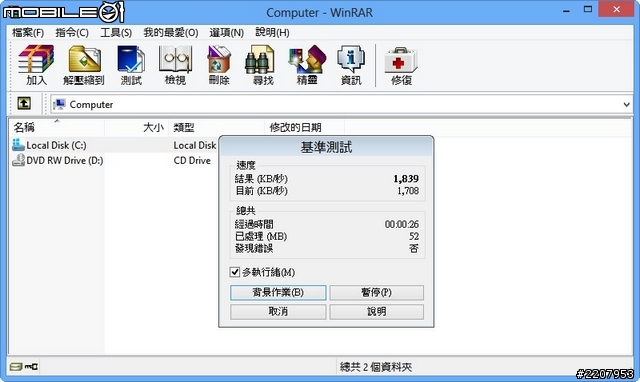Click the 刪除 (Delete) toolbar icon
Image resolution: width=640 pixels, height=382 pixels.
pyautogui.click(x=219, y=65)
